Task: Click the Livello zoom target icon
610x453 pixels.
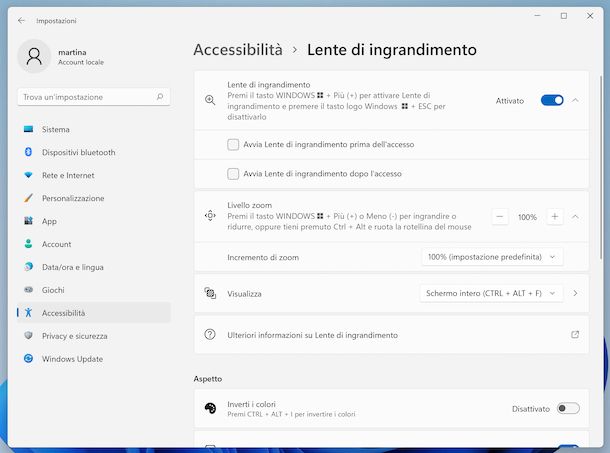Action: pos(210,216)
